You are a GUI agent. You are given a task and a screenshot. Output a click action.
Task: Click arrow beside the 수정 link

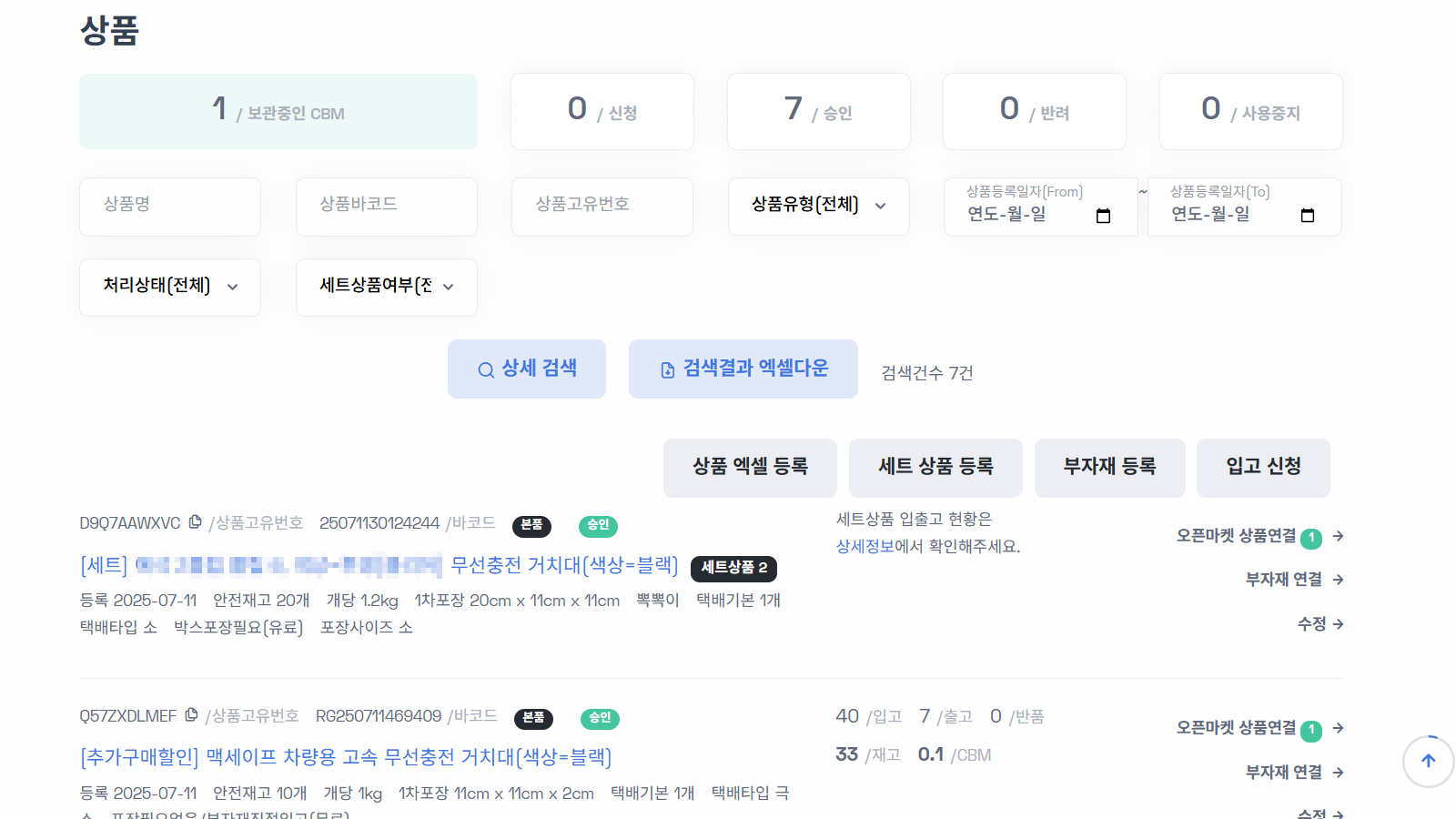point(1338,623)
